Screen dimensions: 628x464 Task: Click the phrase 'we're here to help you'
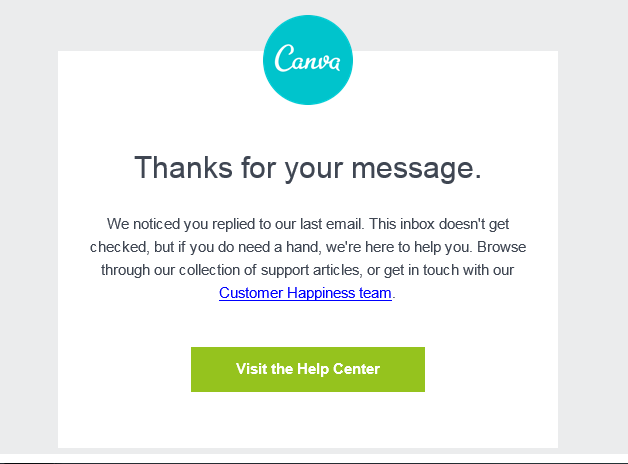[x=399, y=247]
